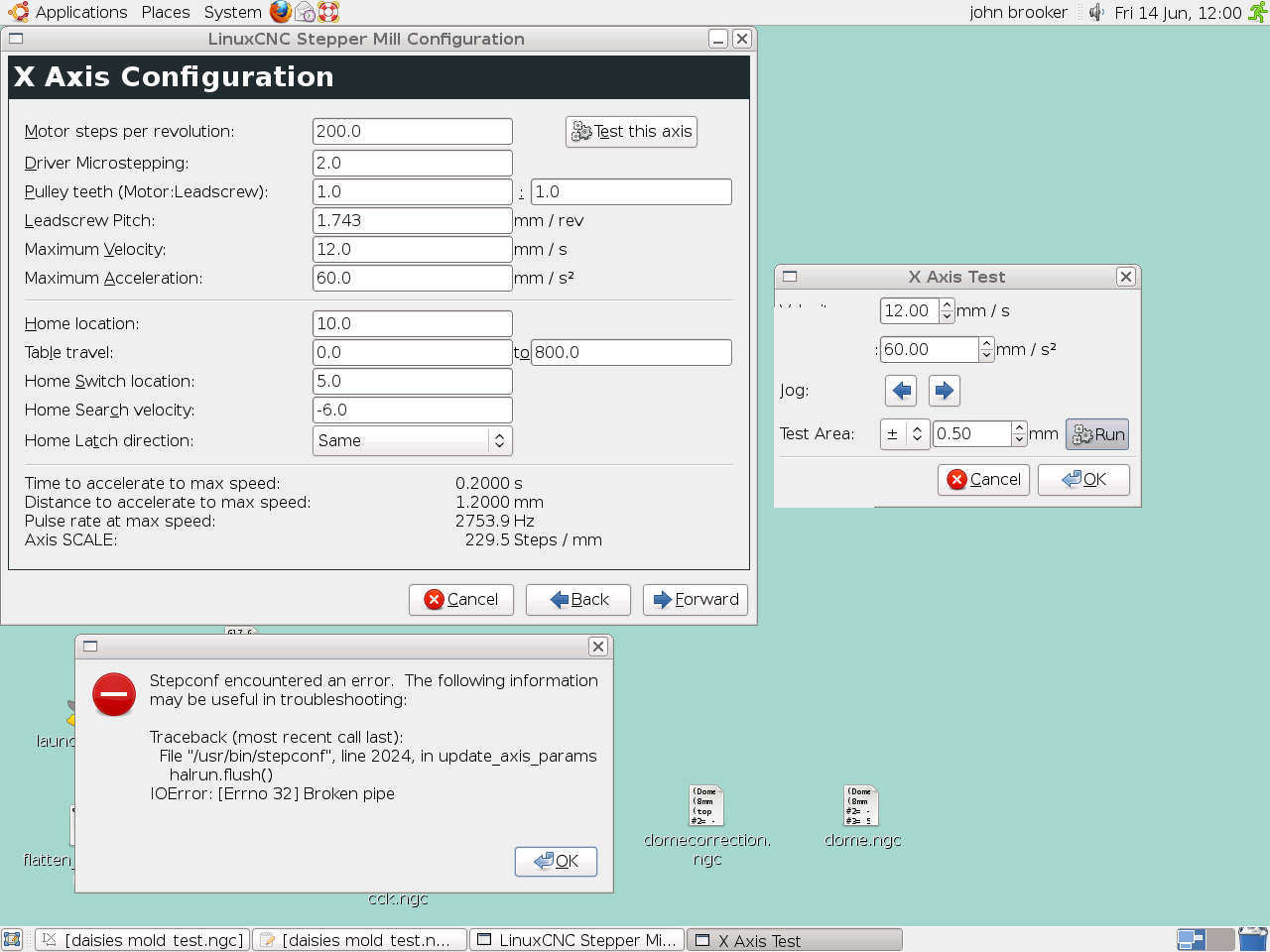1270x952 pixels.
Task: Focus the Motor steps per revolution field
Action: (x=413, y=131)
